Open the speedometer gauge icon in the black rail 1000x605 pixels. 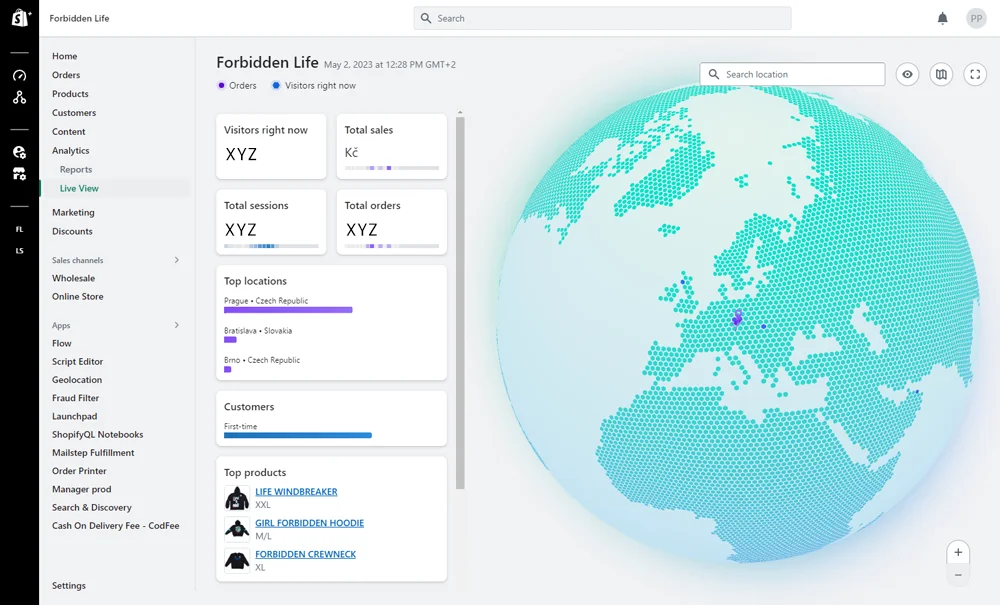pyautogui.click(x=19, y=75)
